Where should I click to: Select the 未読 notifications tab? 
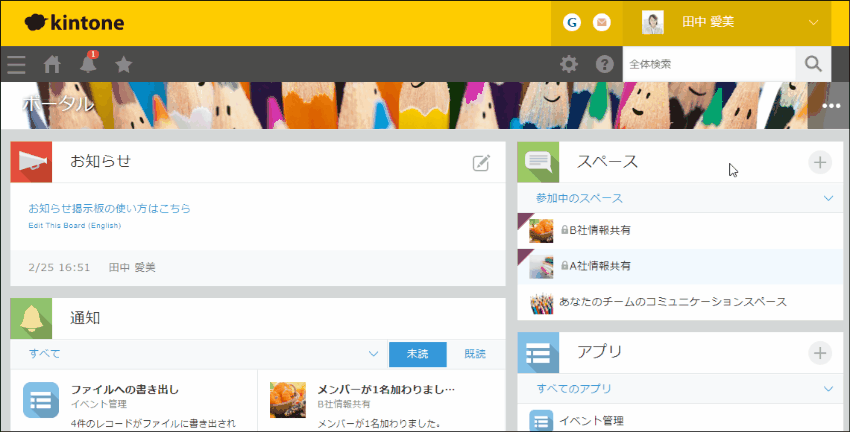click(417, 354)
